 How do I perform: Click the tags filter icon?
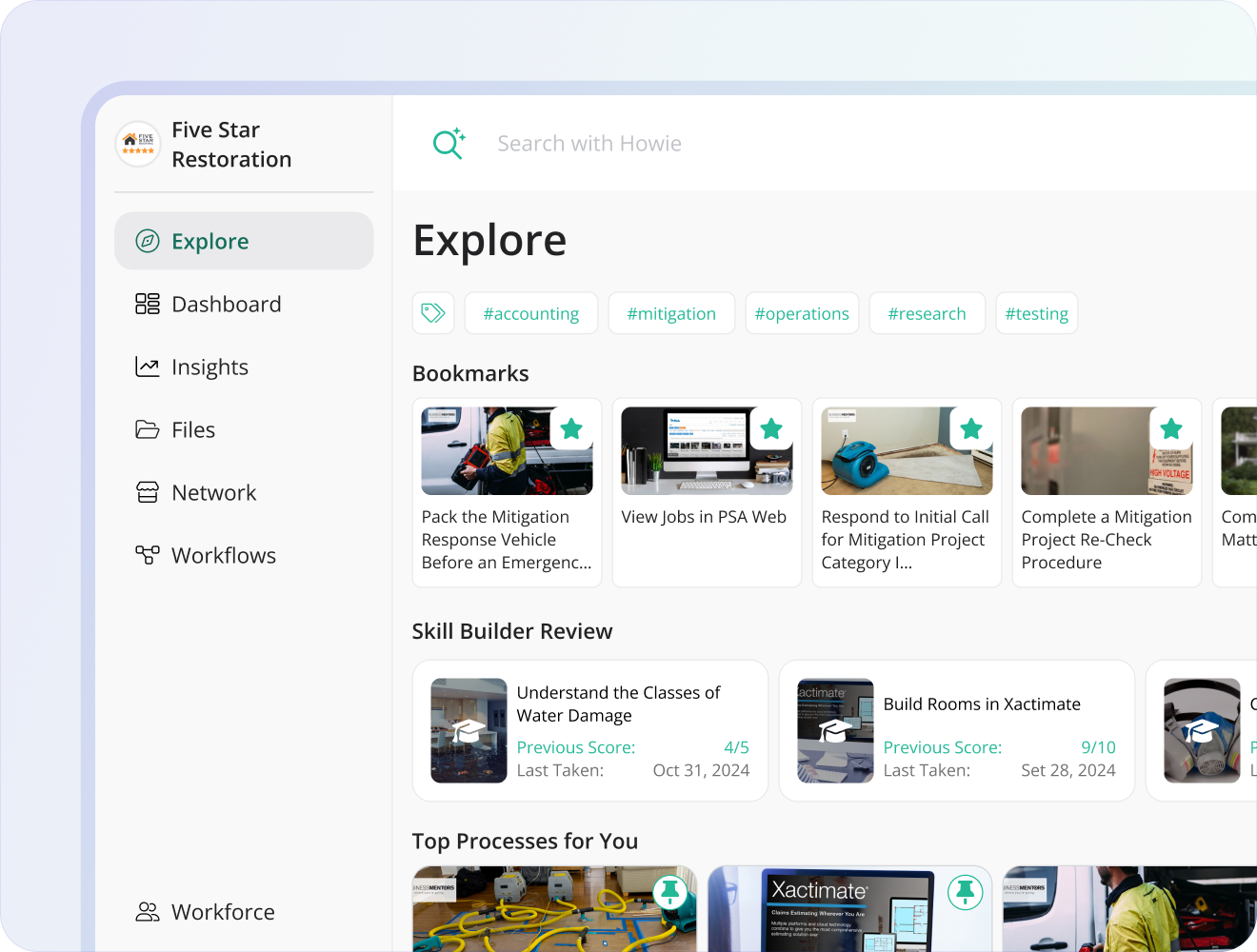pyautogui.click(x=433, y=313)
